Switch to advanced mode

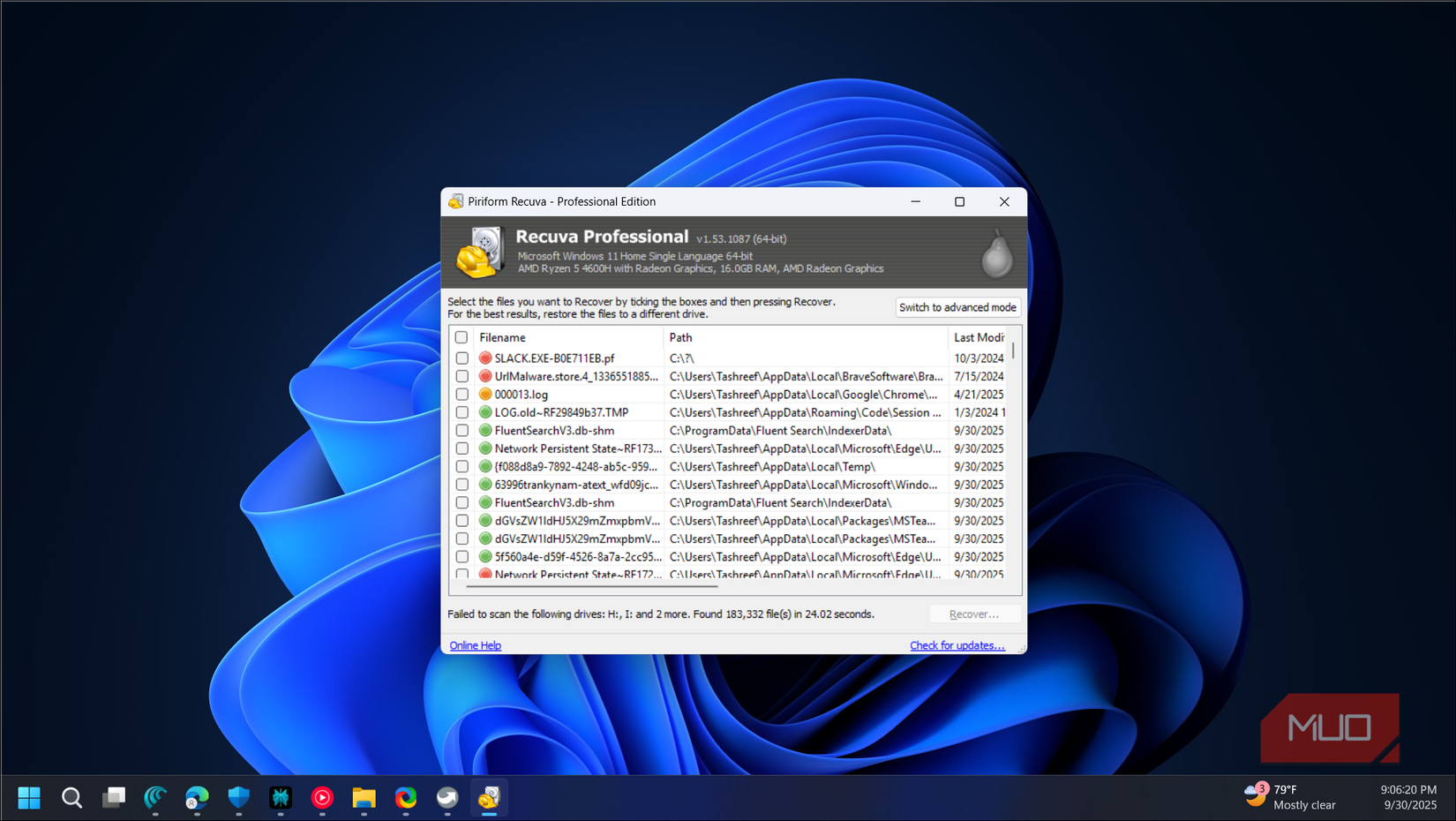pos(957,306)
